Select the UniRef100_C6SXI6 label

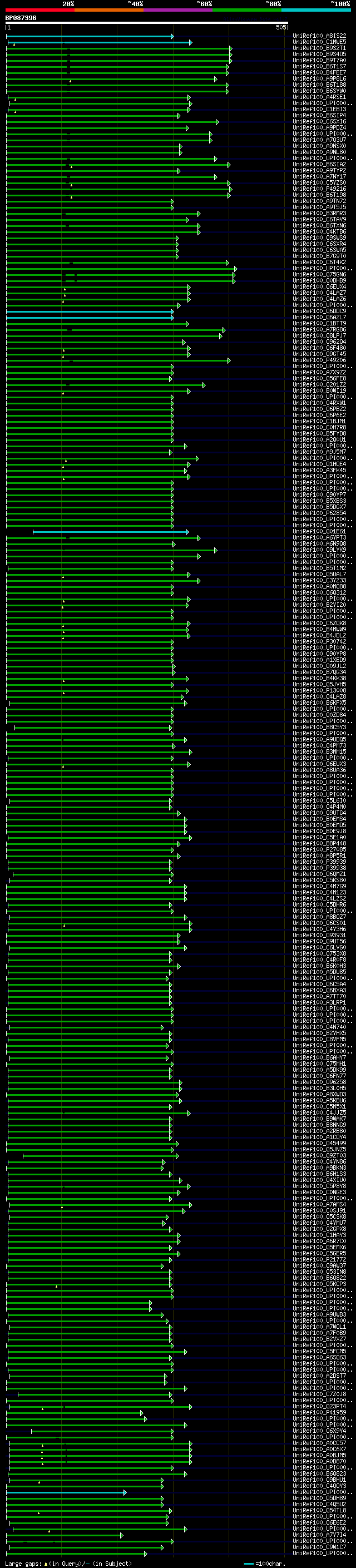pyautogui.click(x=319, y=122)
